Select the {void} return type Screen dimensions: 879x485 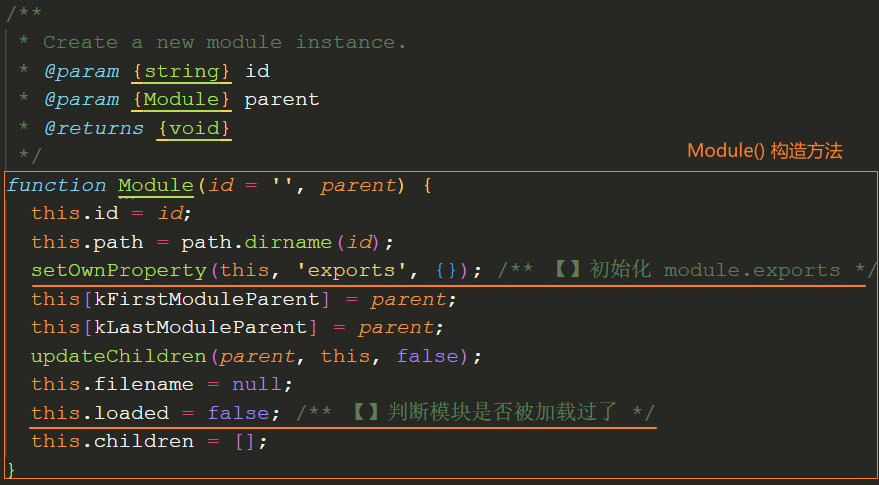[x=194, y=128]
